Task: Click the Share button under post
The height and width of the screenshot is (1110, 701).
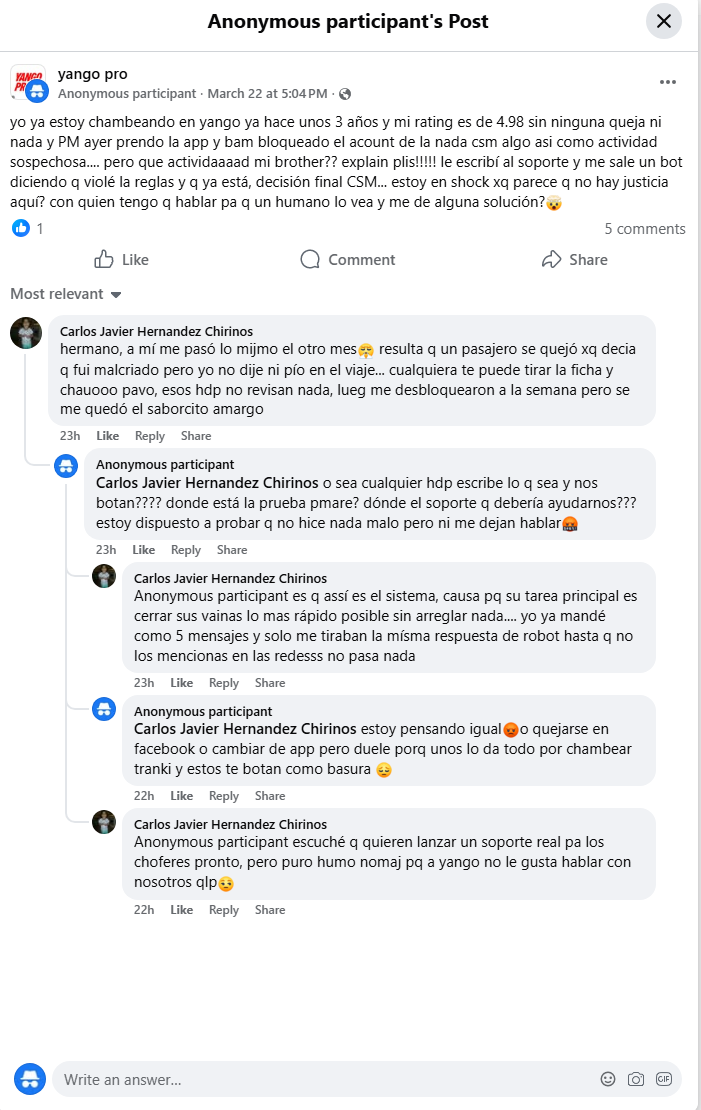Action: (574, 259)
